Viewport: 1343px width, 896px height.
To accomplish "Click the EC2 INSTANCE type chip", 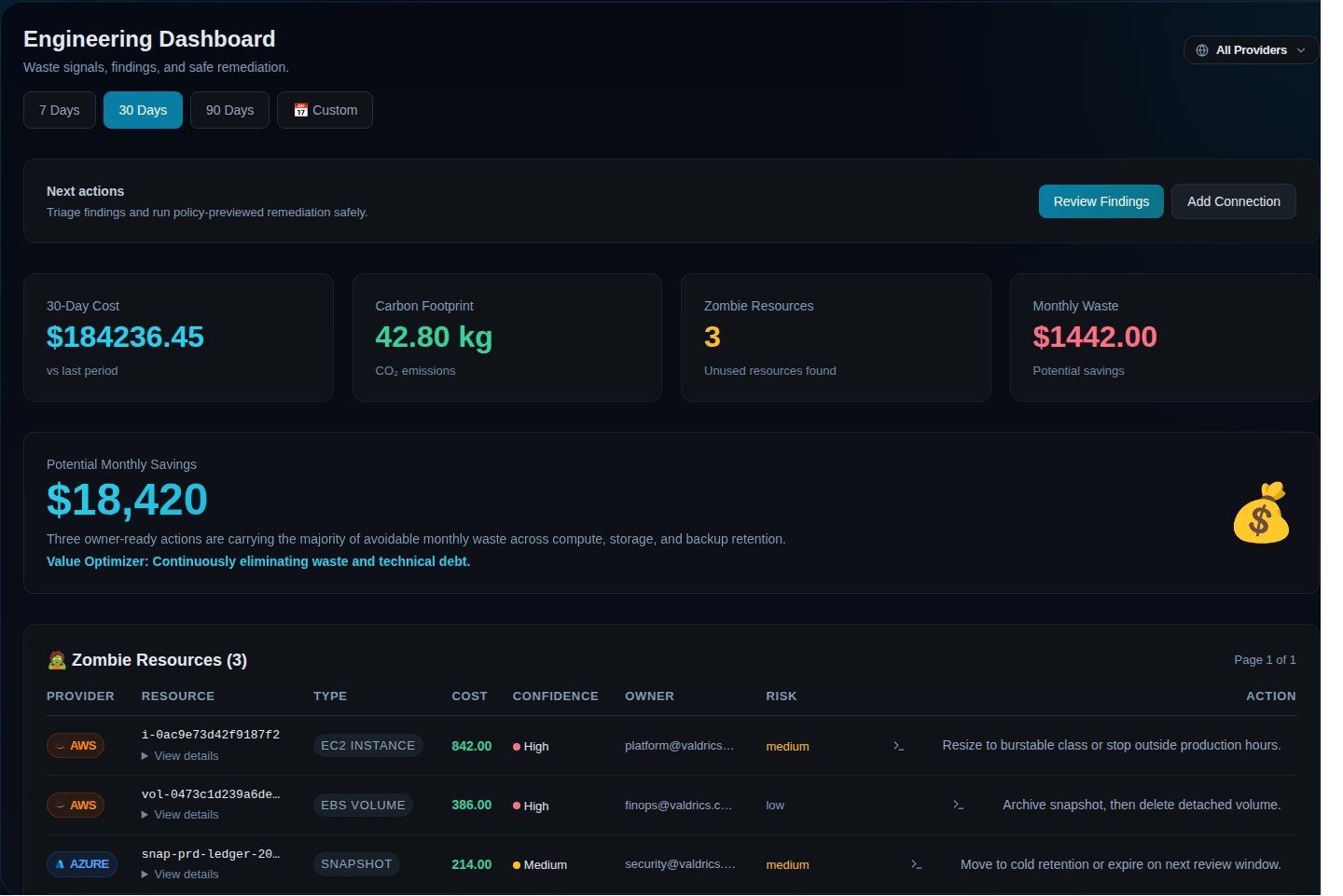I will pyautogui.click(x=367, y=745).
